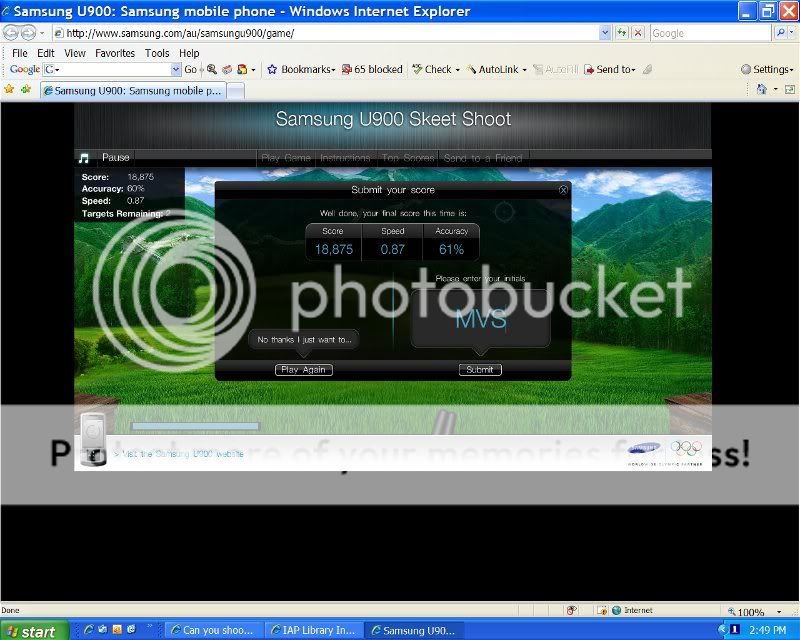Click the AutoFill toolbar button

pyautogui.click(x=555, y=69)
